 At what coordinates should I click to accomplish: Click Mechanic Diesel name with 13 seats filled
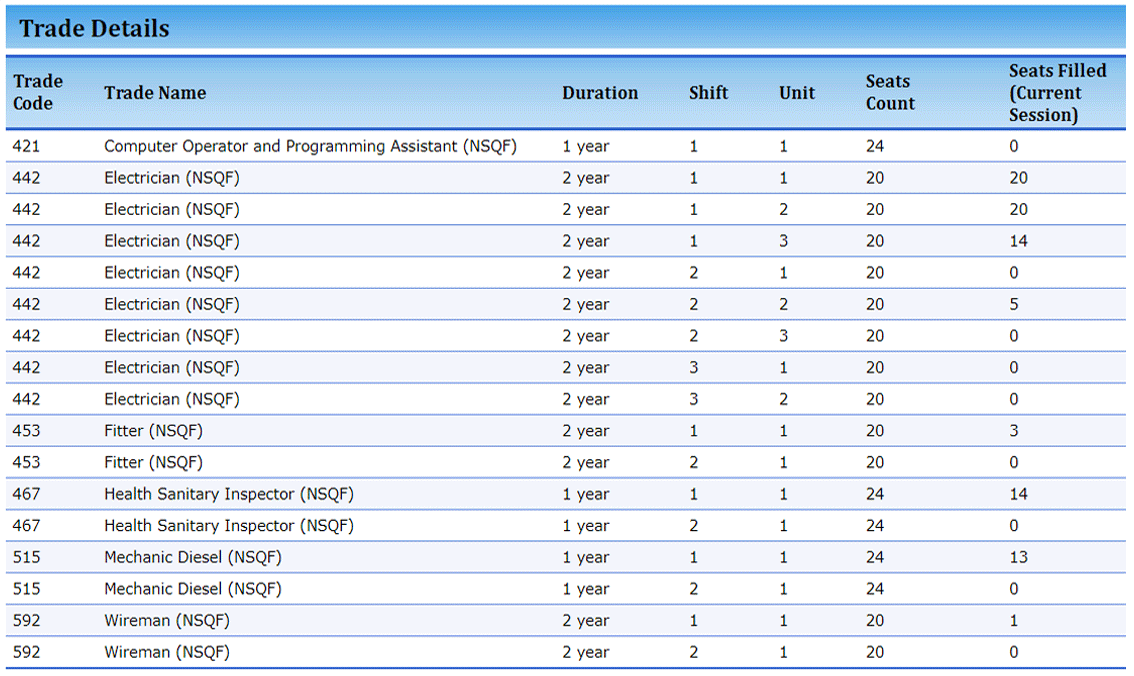[x=192, y=557]
